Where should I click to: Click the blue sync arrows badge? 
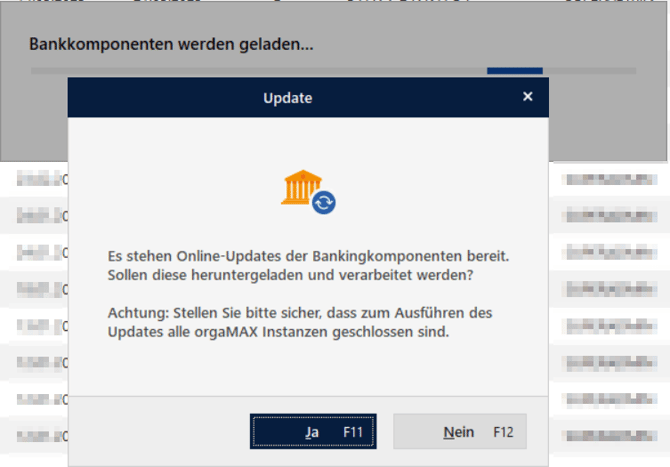tap(324, 203)
